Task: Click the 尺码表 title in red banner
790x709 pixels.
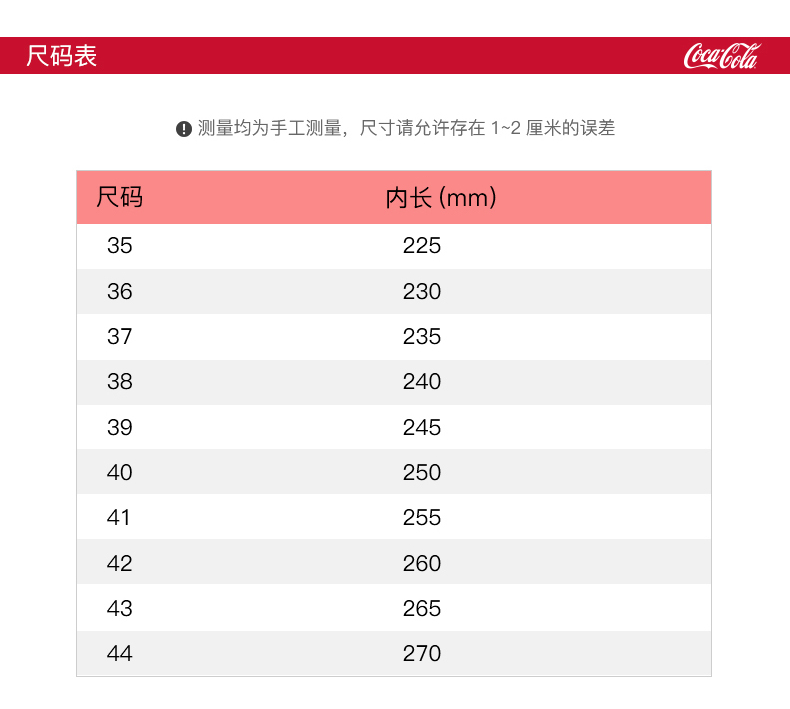Action: (62, 56)
